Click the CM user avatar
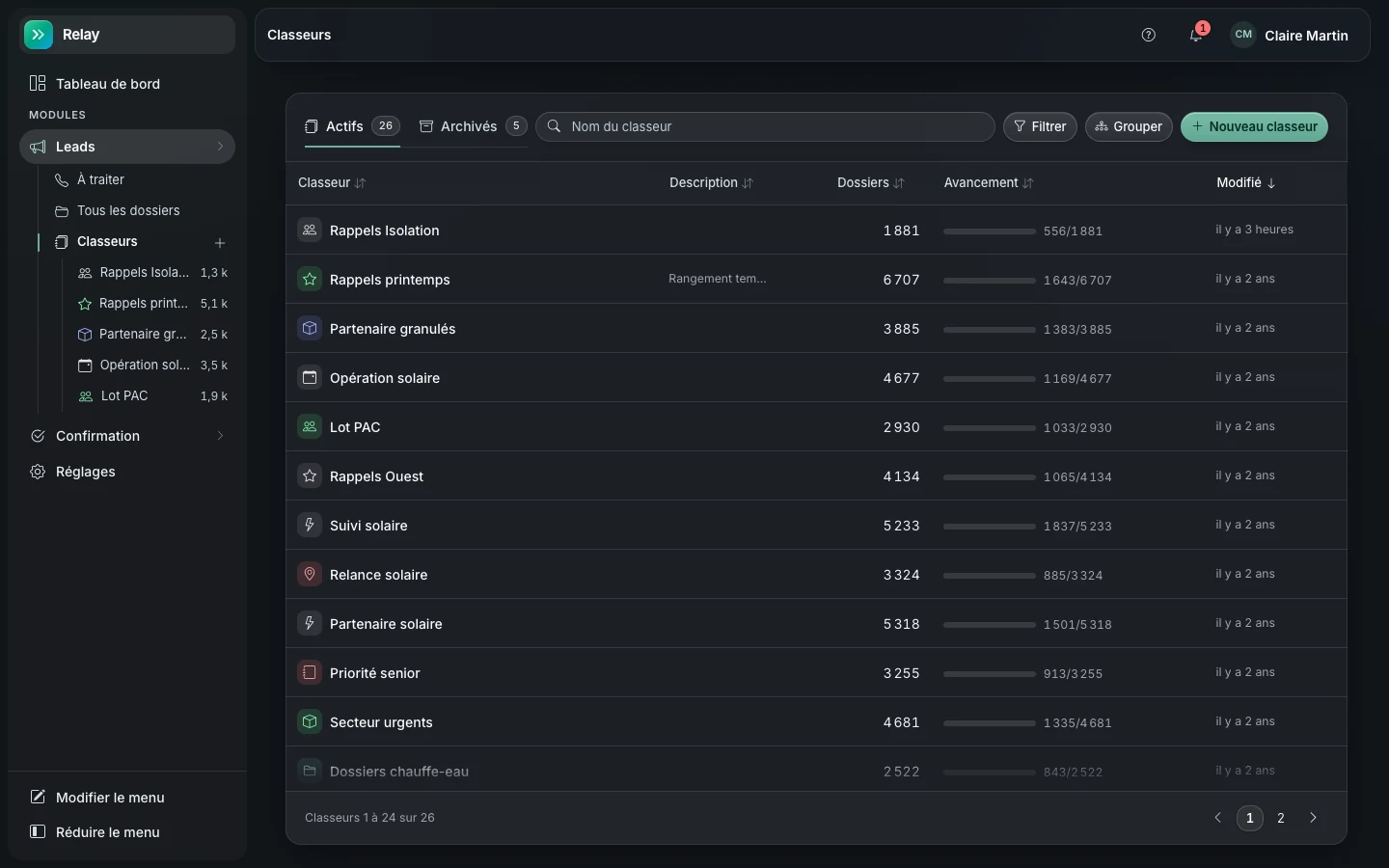 pyautogui.click(x=1243, y=35)
